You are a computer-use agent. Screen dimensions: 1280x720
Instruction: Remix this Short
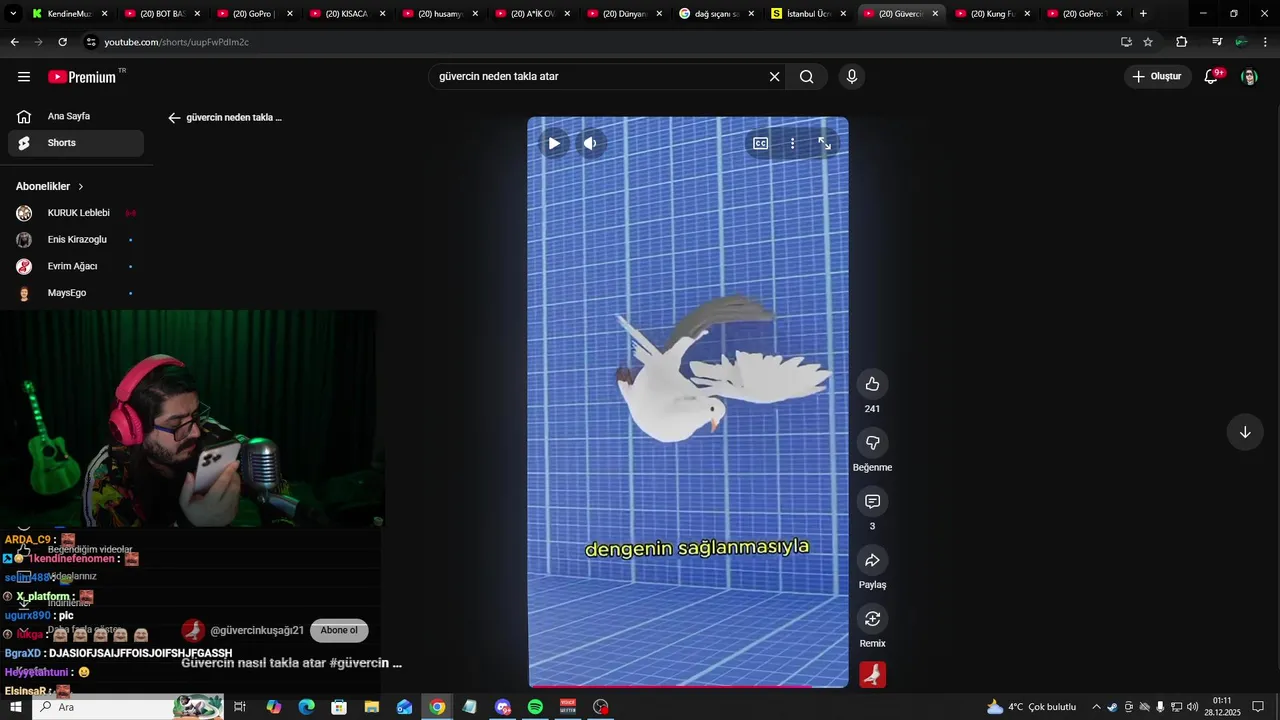click(x=872, y=619)
